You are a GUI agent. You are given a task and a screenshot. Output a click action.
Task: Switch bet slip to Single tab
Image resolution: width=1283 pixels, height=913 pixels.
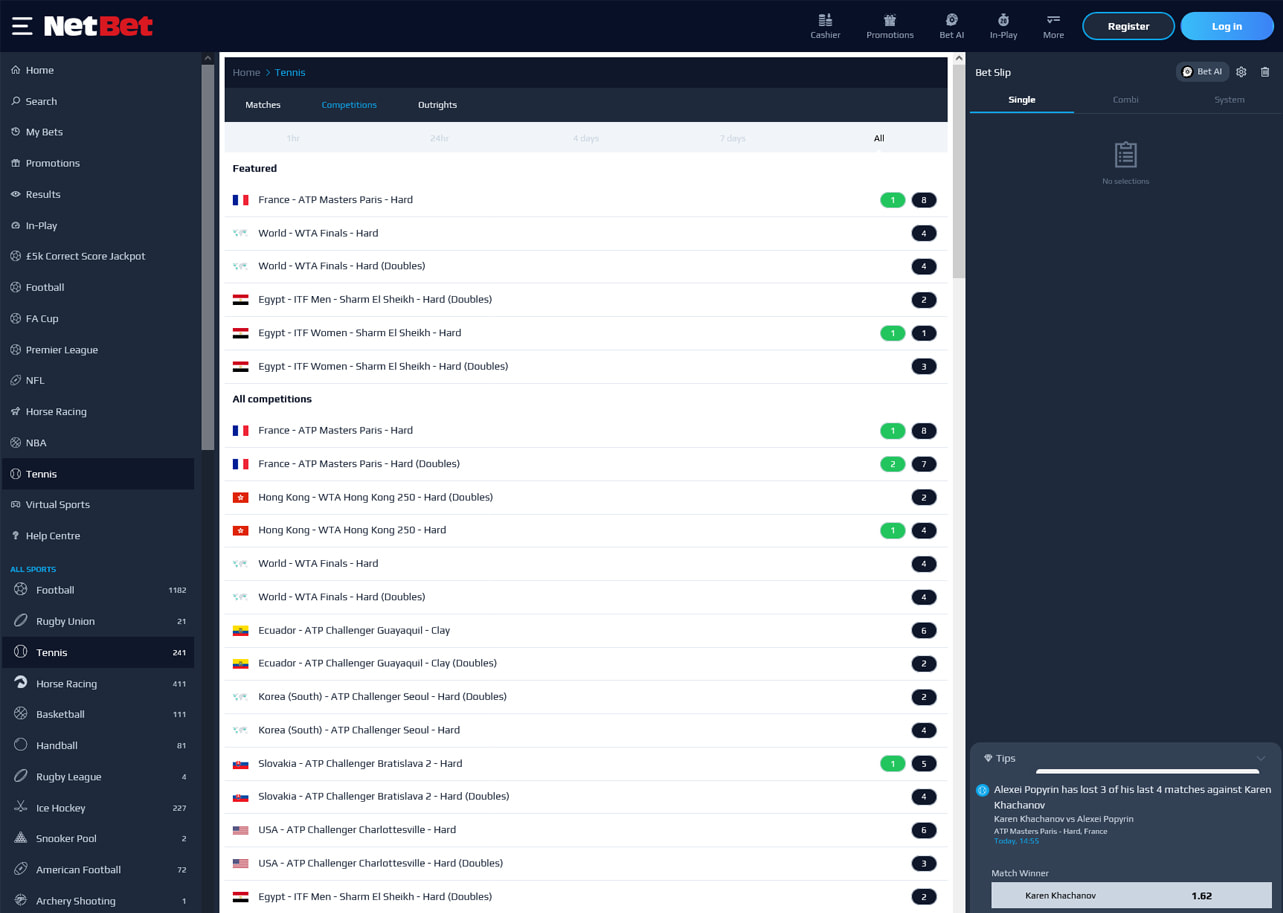click(1022, 100)
